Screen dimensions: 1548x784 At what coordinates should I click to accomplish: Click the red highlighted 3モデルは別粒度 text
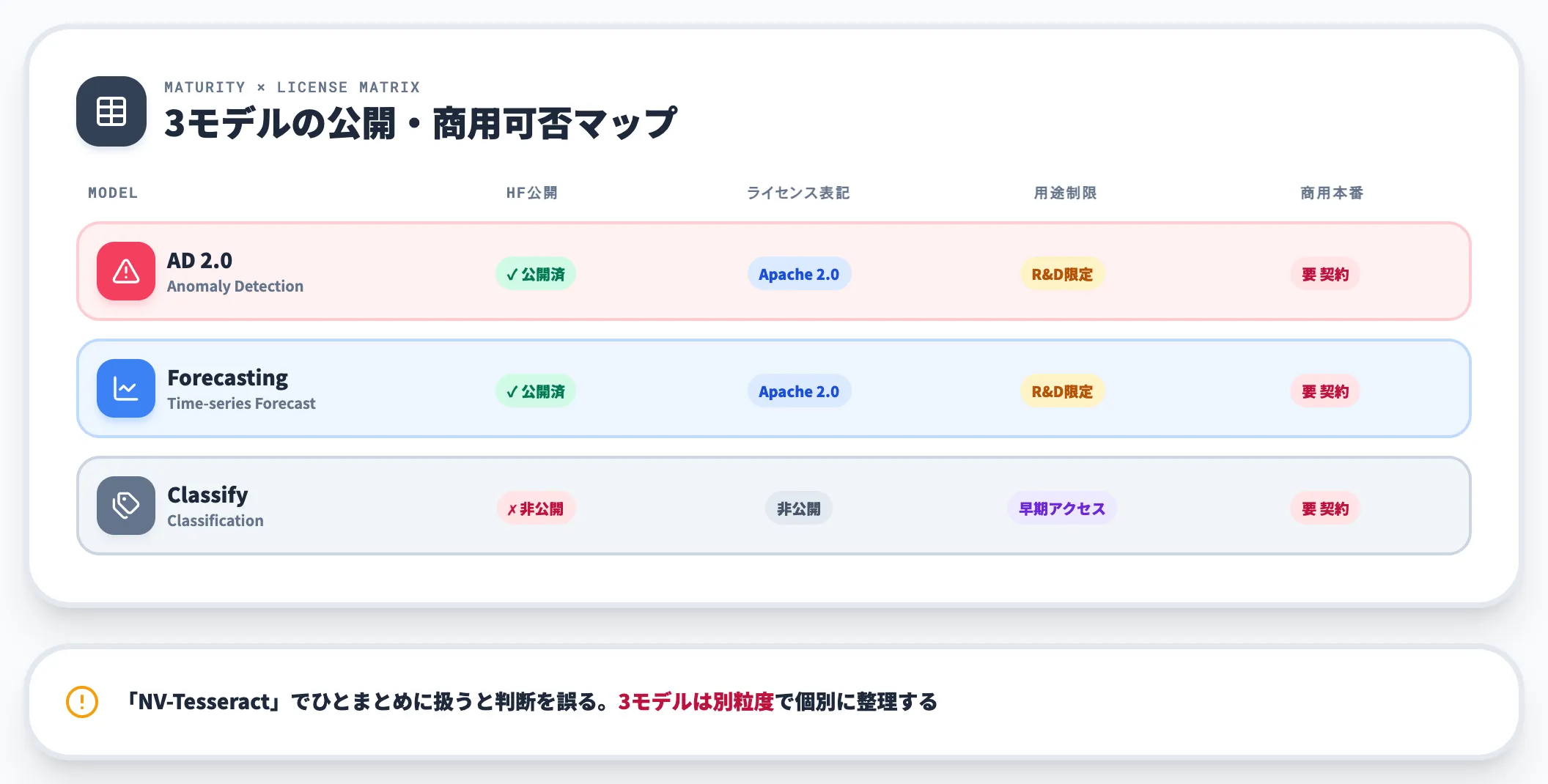click(696, 702)
